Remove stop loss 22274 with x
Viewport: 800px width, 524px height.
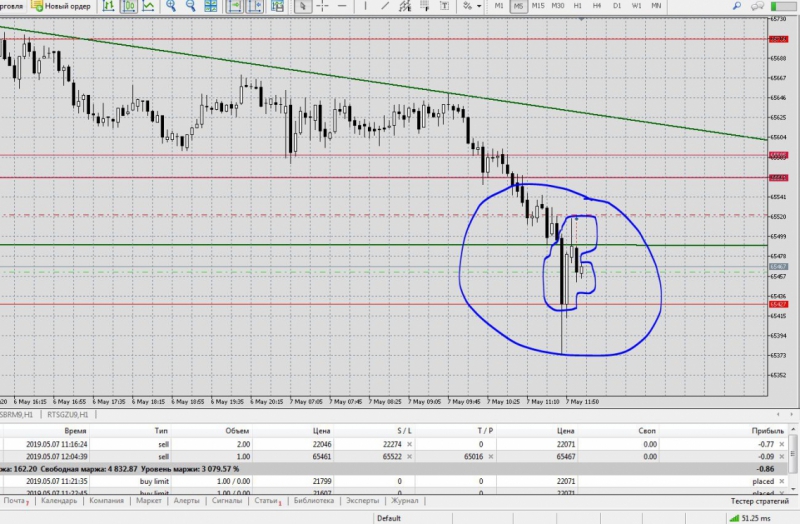coord(409,444)
